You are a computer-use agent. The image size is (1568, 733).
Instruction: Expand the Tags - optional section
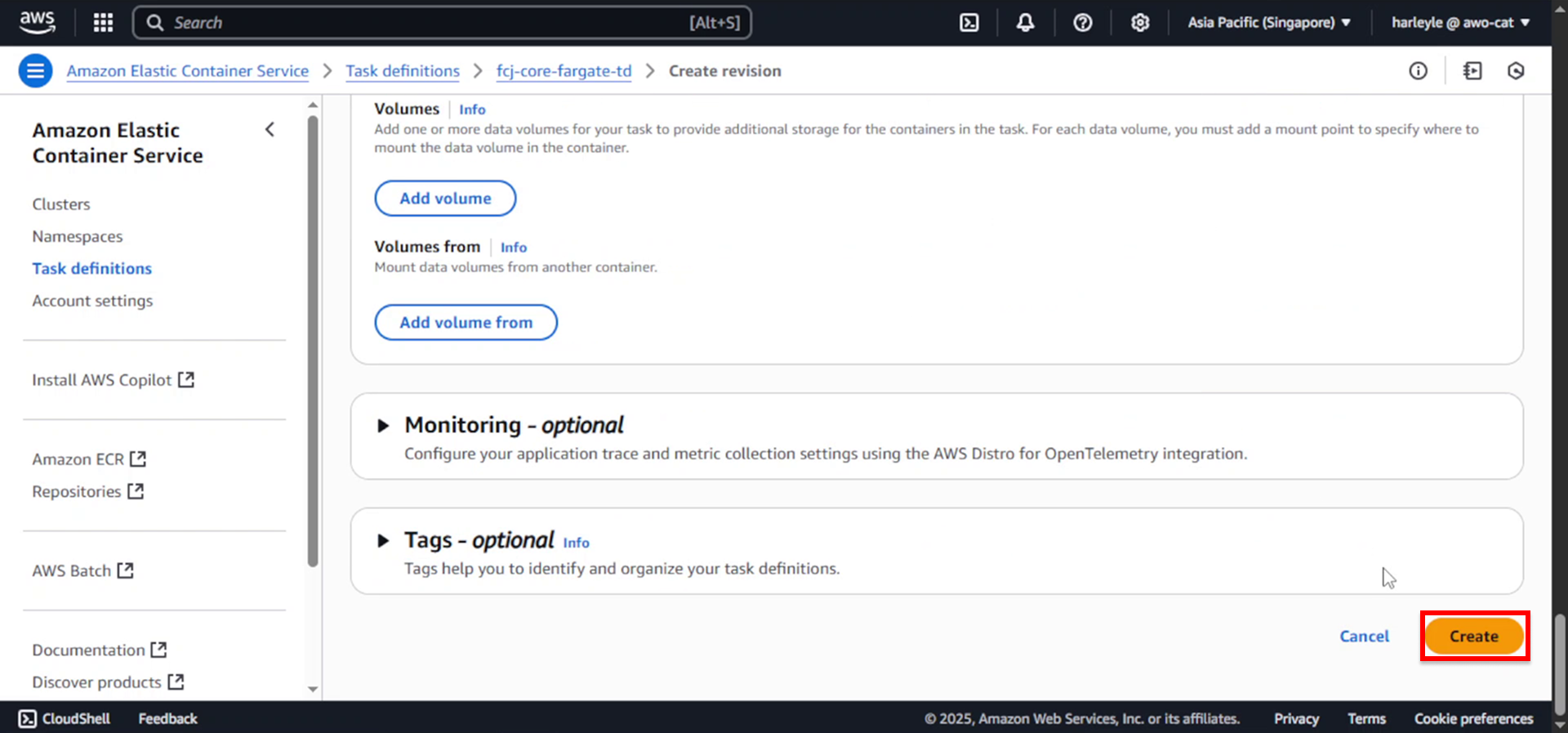point(382,541)
